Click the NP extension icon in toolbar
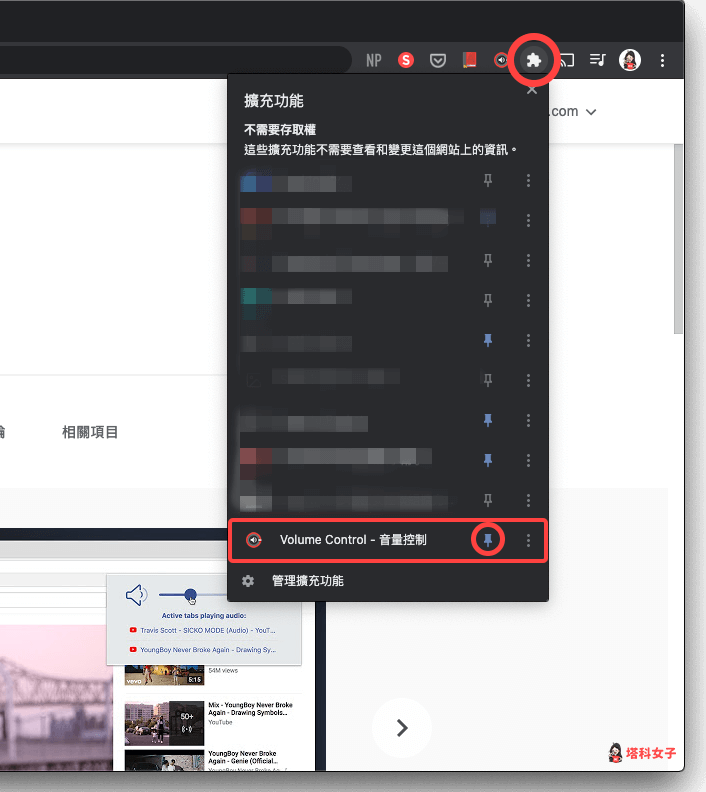 pyautogui.click(x=374, y=61)
